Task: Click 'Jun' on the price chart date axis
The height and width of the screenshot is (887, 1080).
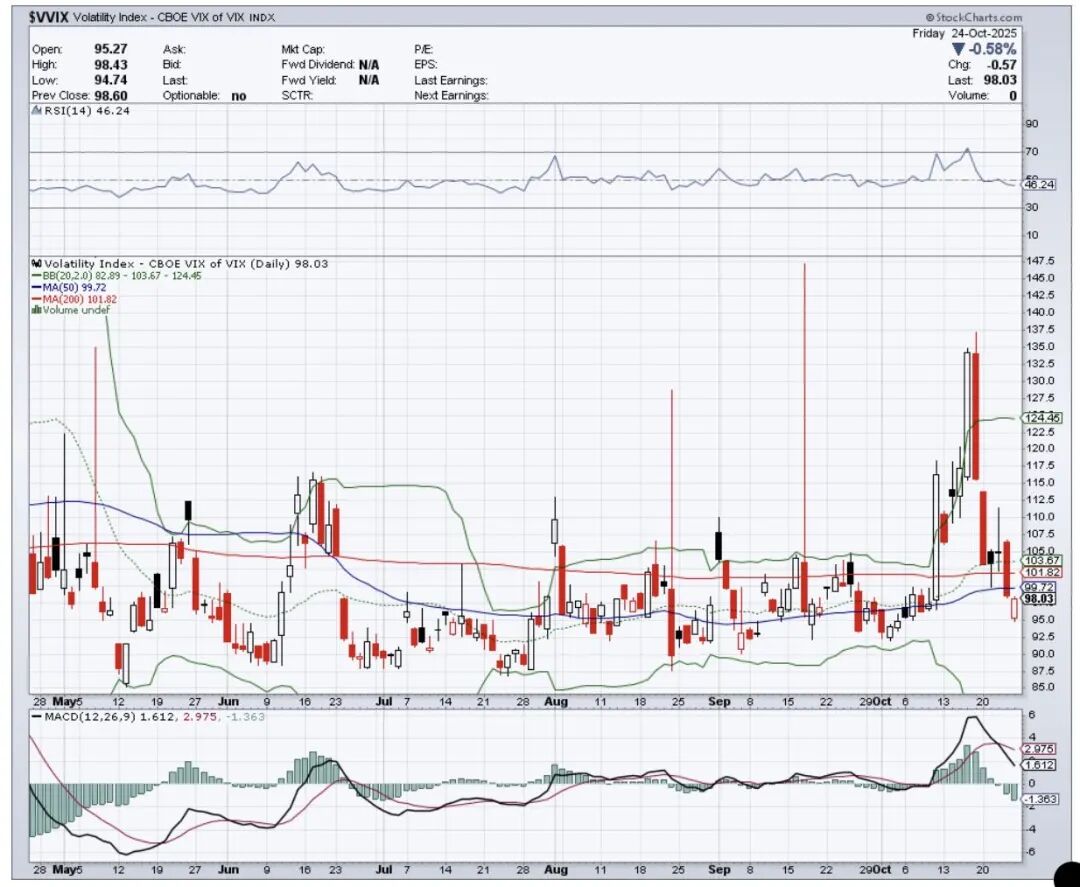Action: pos(228,702)
